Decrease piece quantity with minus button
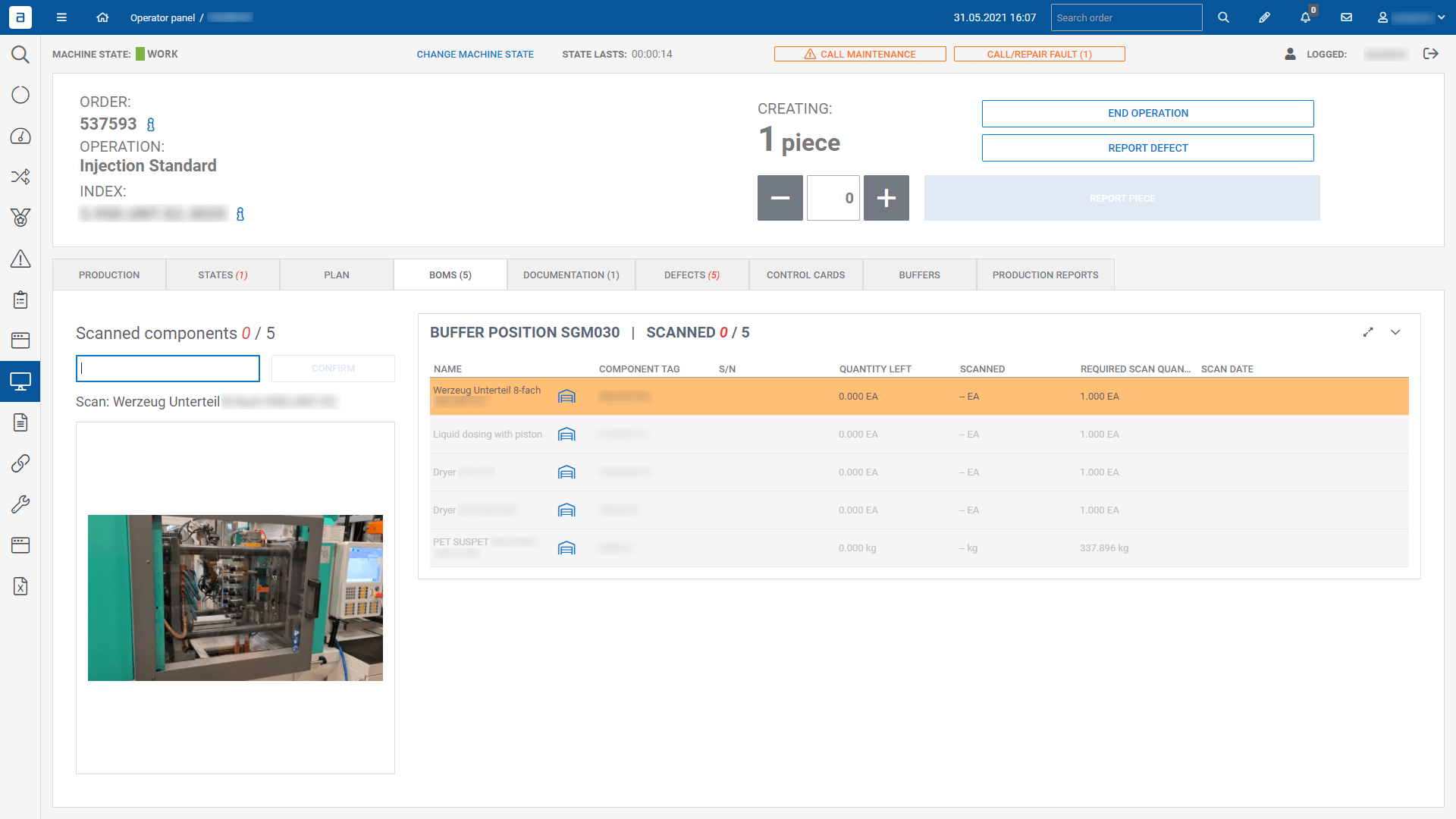1456x819 pixels. click(x=780, y=198)
